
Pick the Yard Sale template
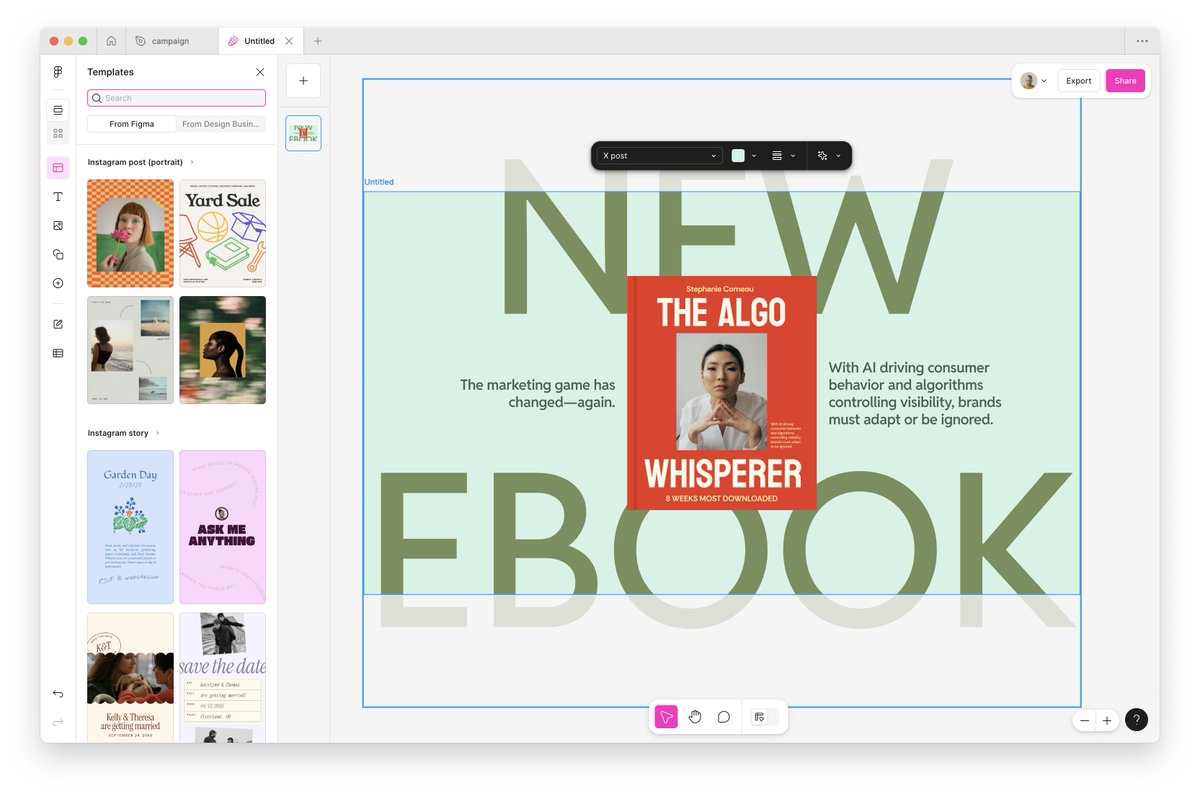click(x=223, y=234)
